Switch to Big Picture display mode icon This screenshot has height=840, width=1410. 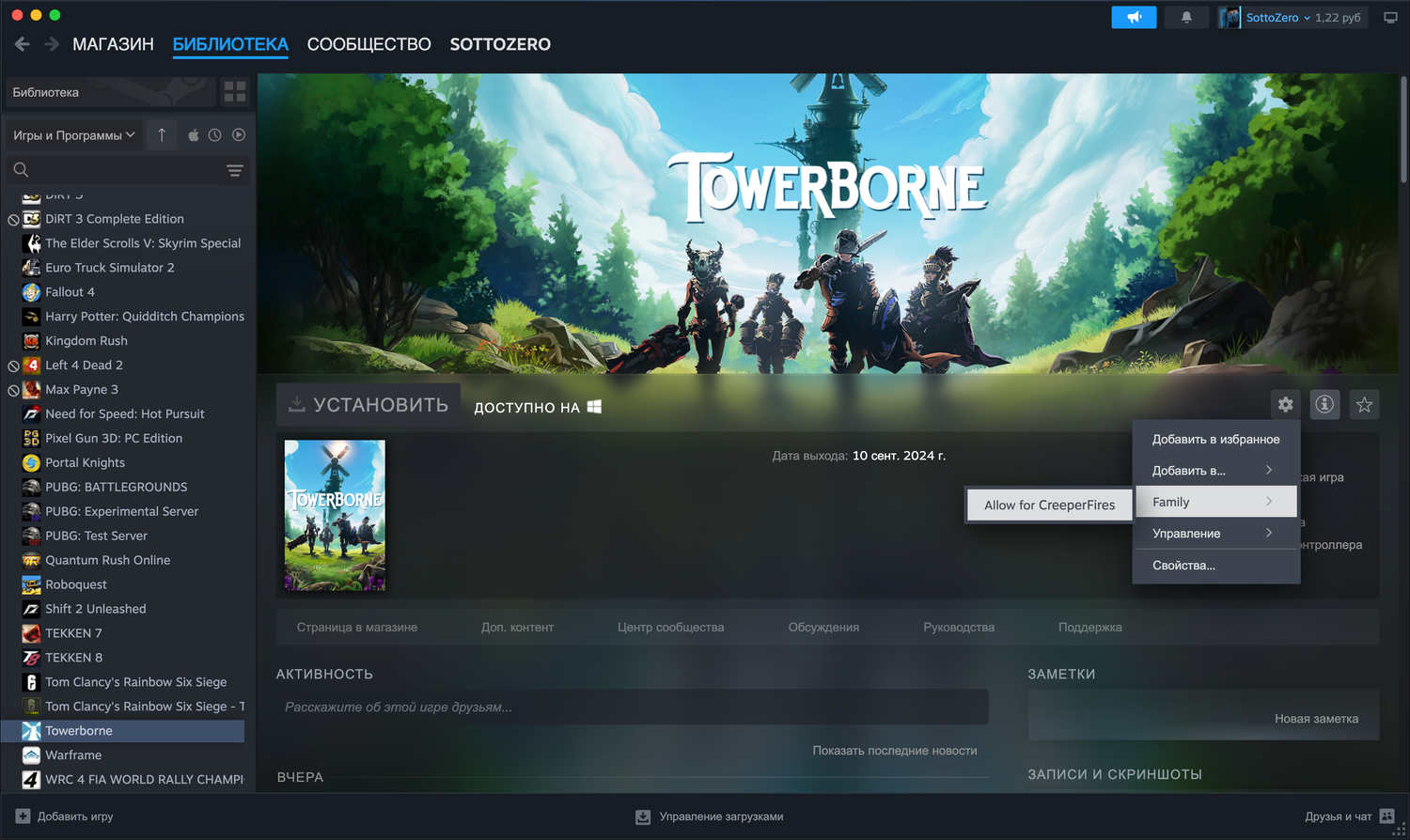1390,17
